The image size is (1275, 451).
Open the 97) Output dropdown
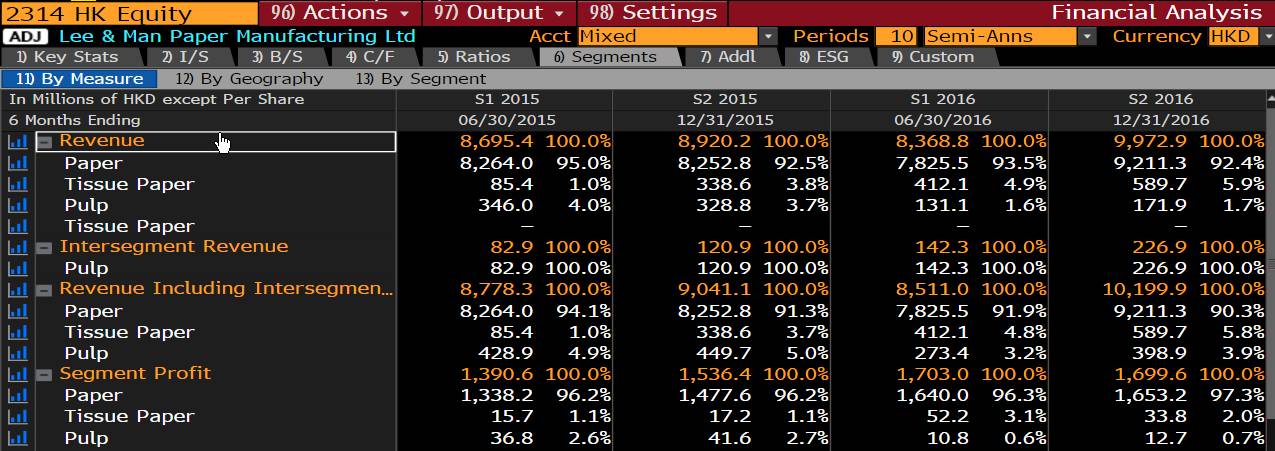500,13
